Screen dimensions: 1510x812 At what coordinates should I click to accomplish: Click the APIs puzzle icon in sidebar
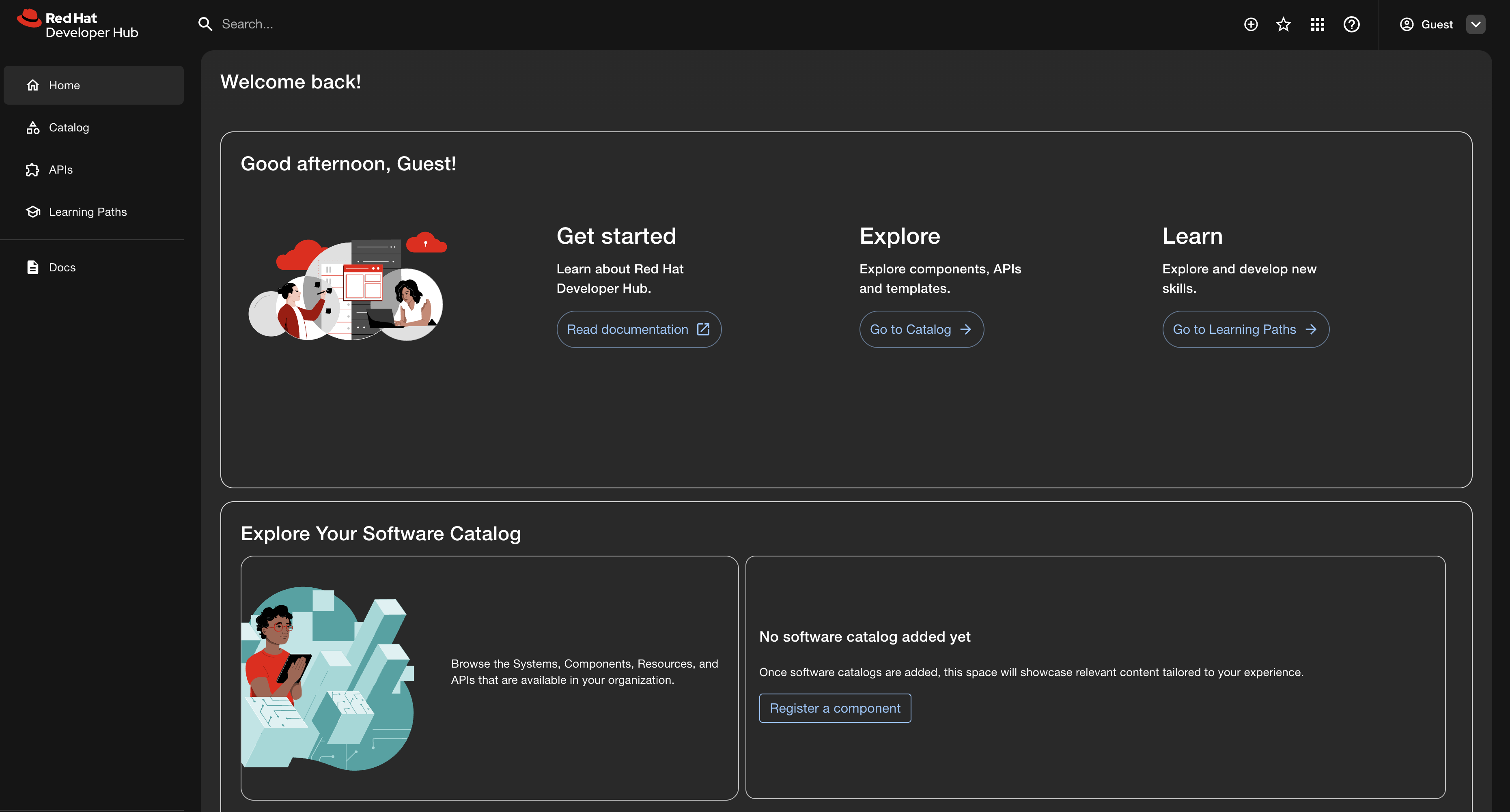33,169
